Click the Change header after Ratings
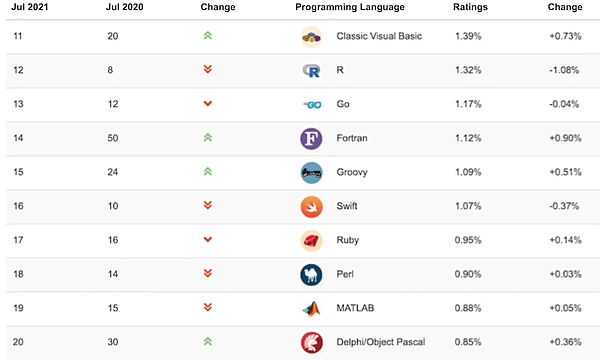The height and width of the screenshot is (360, 600). (565, 7)
